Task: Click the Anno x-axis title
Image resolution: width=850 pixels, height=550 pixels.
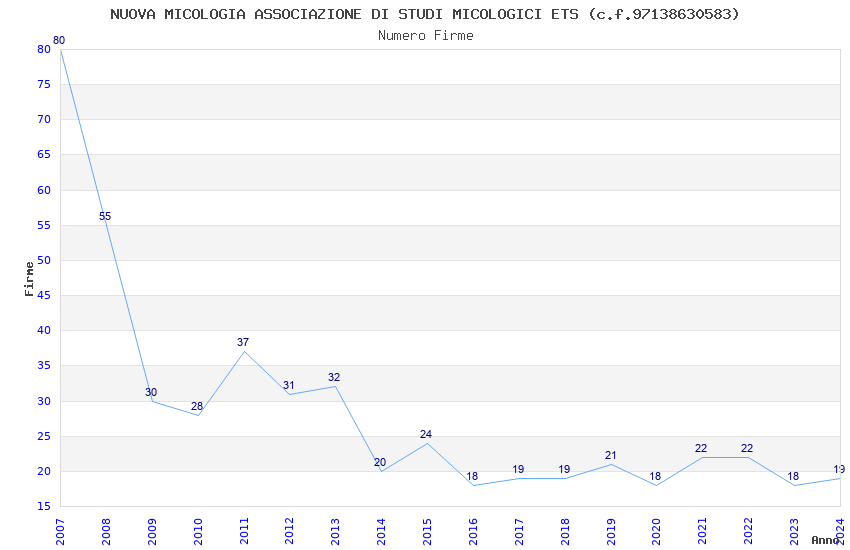Action: tap(825, 540)
